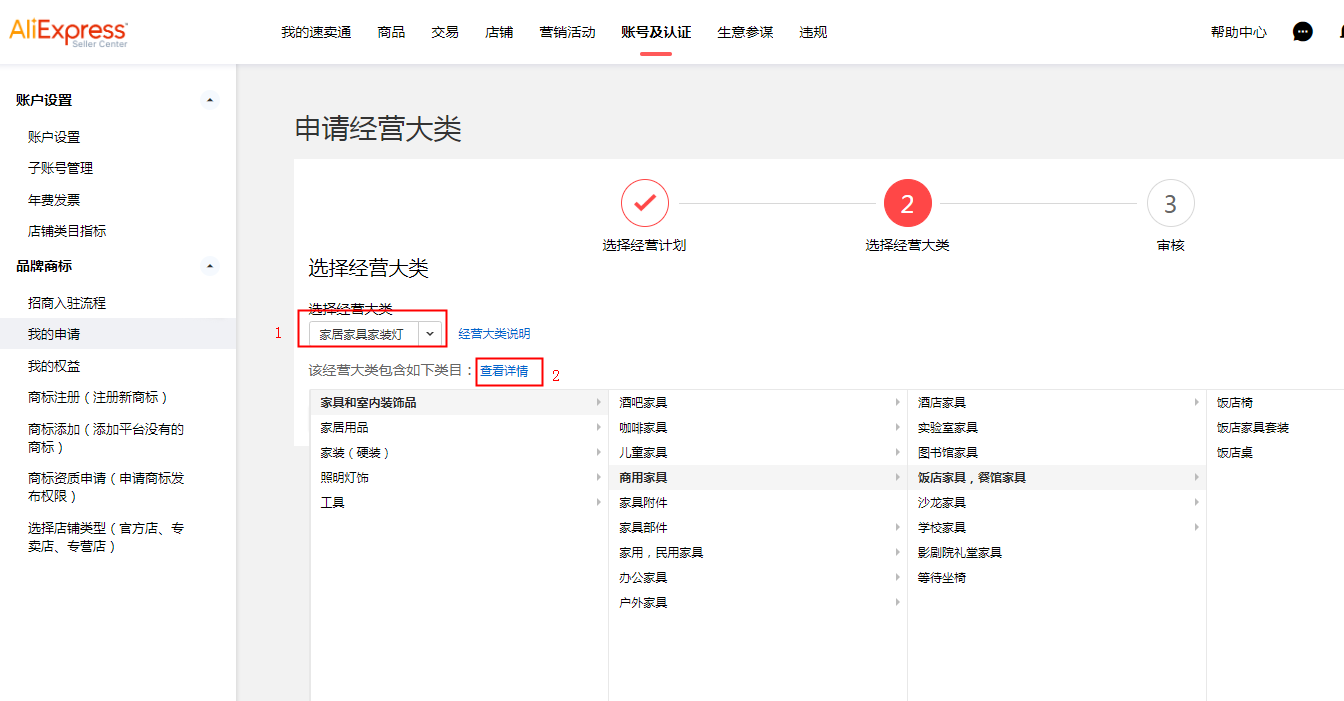
Task: Select 我的申请 in the sidebar
Action: [54, 334]
